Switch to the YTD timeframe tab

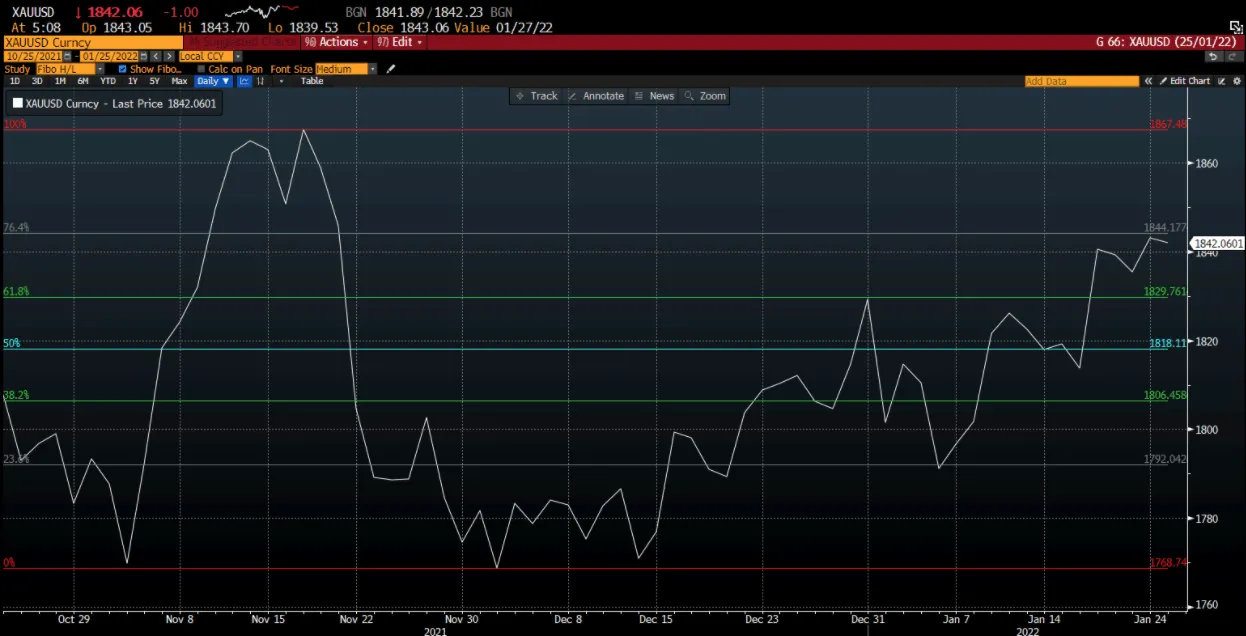[106, 81]
